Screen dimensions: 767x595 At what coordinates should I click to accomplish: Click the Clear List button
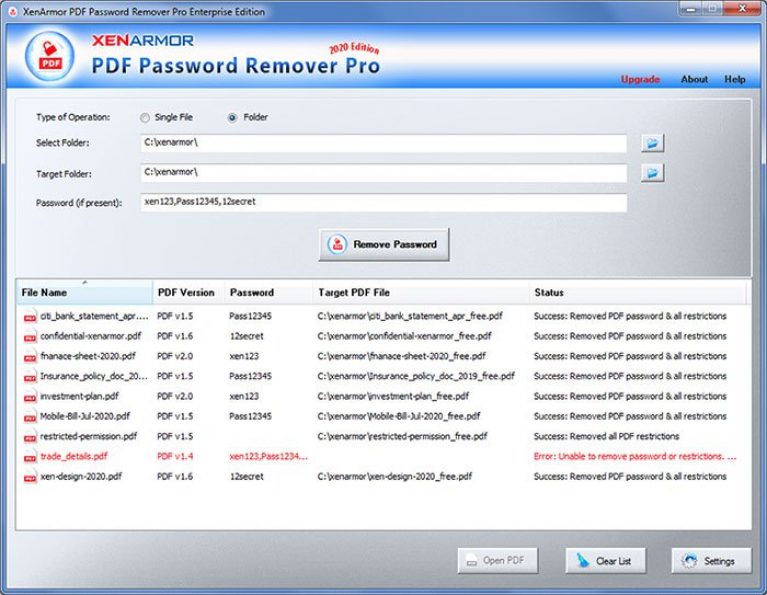[x=606, y=561]
